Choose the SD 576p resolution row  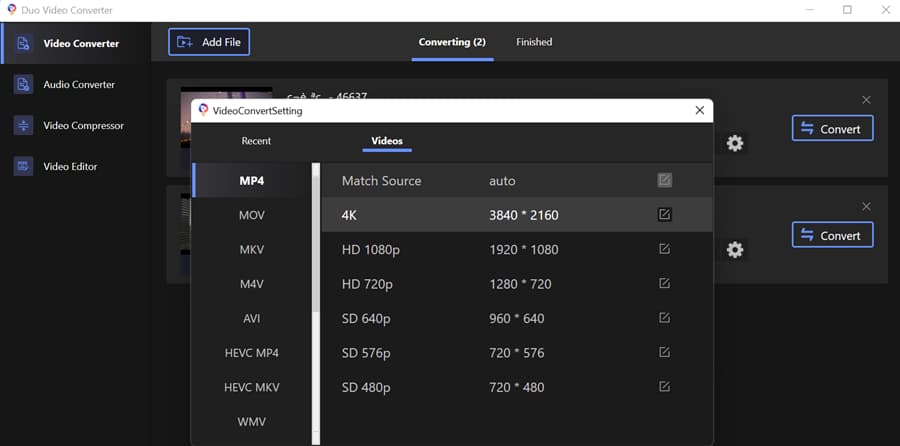517,352
